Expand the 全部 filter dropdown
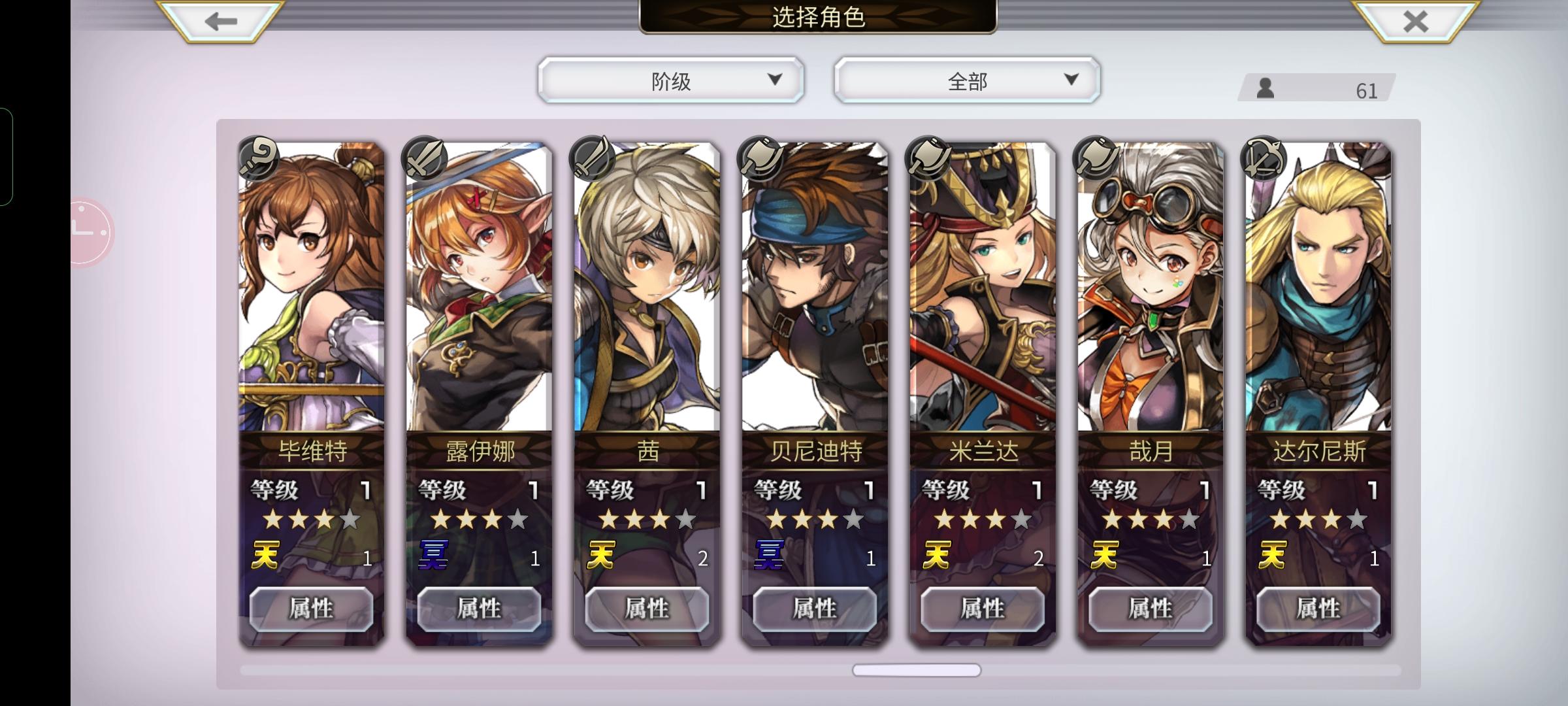Image resolution: width=1568 pixels, height=706 pixels. [x=967, y=80]
